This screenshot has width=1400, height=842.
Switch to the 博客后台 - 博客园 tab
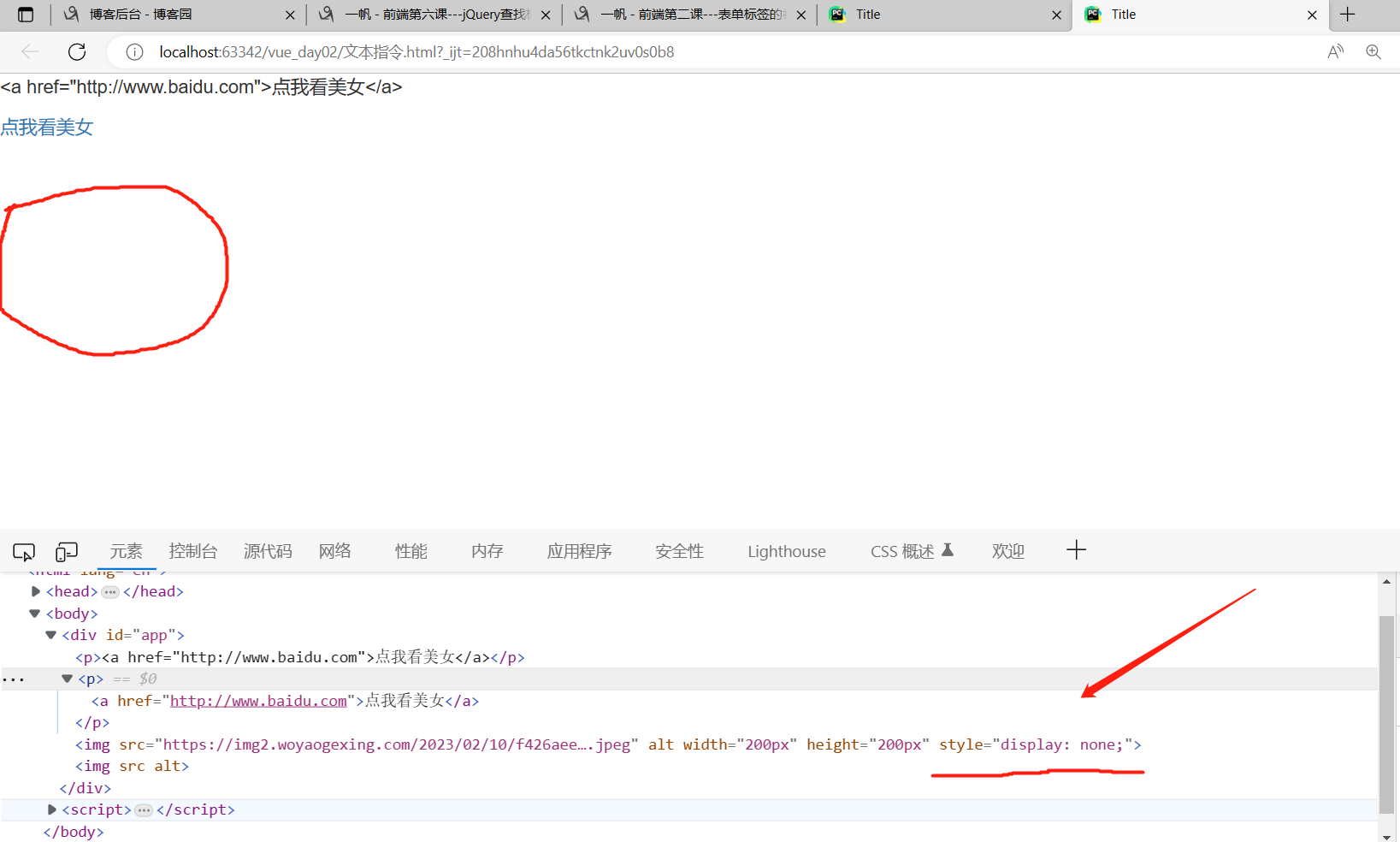coord(180,15)
